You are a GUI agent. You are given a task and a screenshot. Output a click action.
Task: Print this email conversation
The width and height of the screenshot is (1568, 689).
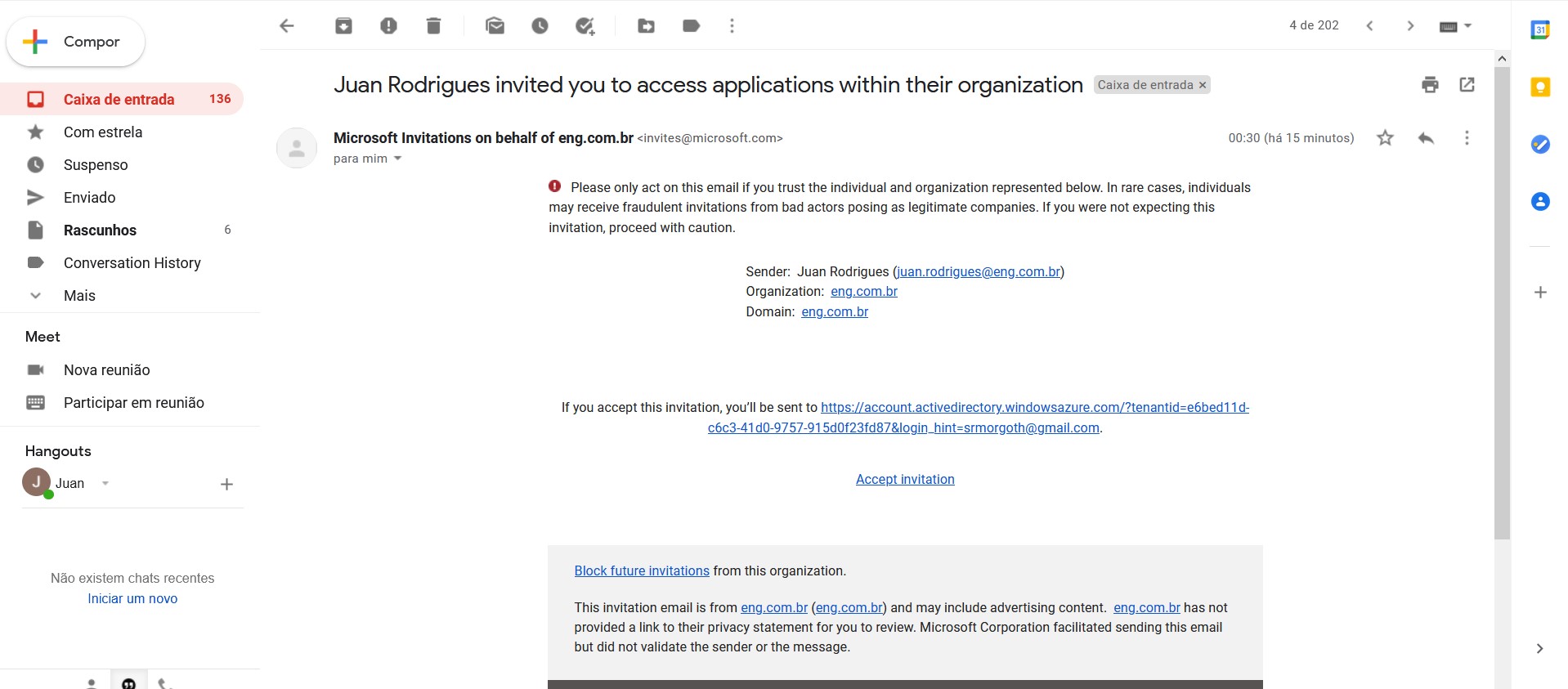pos(1430,84)
